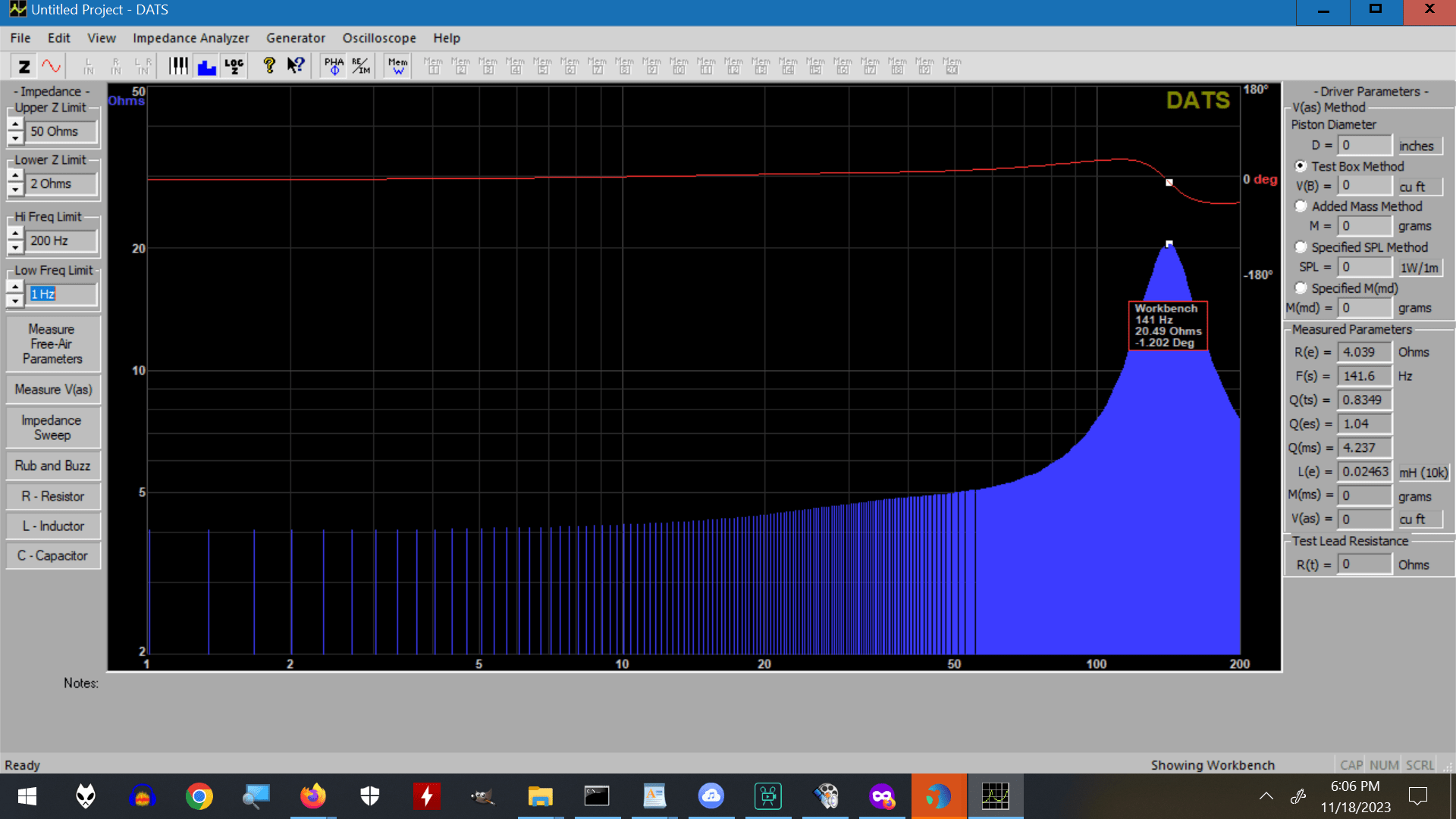Open the View menu
This screenshot has width=1456, height=819.
[102, 38]
